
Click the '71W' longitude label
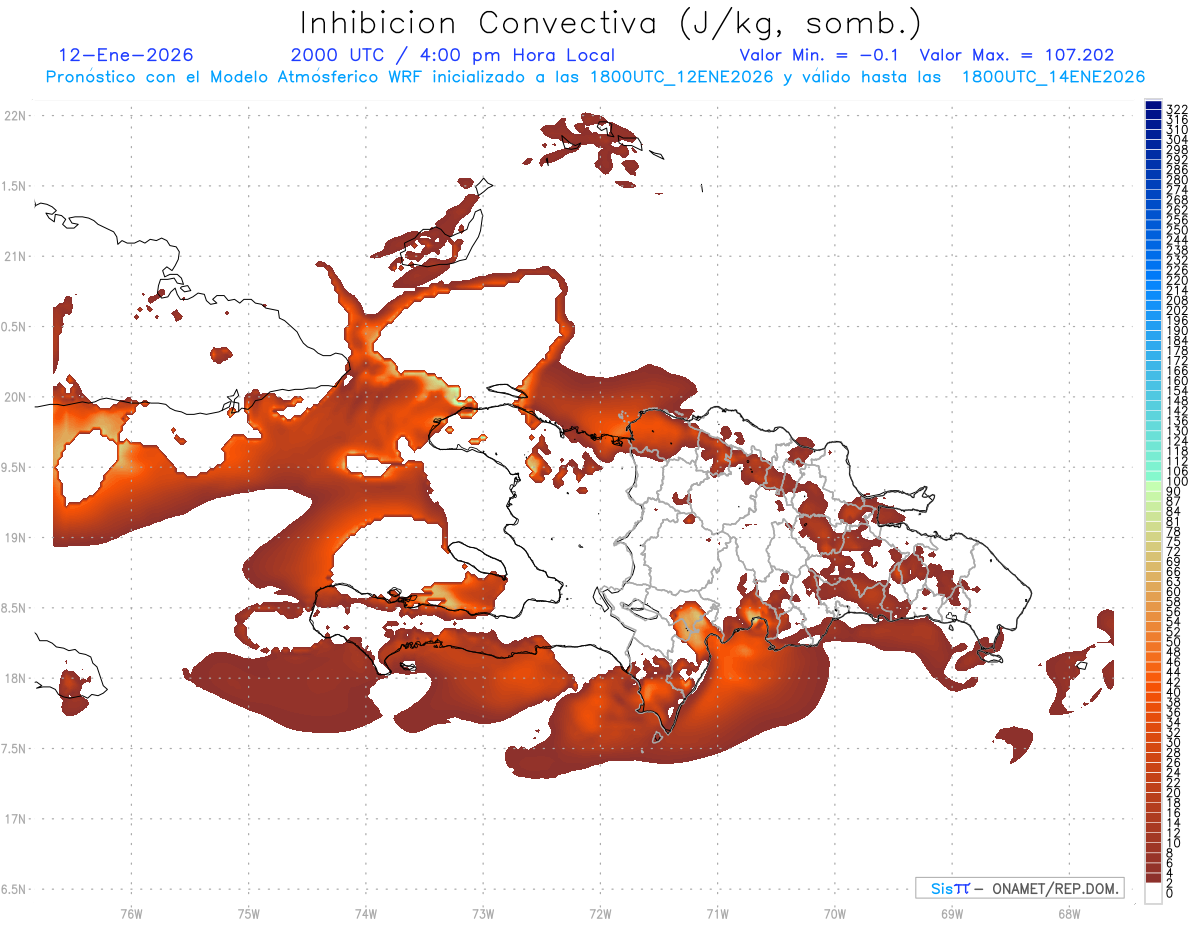click(717, 912)
